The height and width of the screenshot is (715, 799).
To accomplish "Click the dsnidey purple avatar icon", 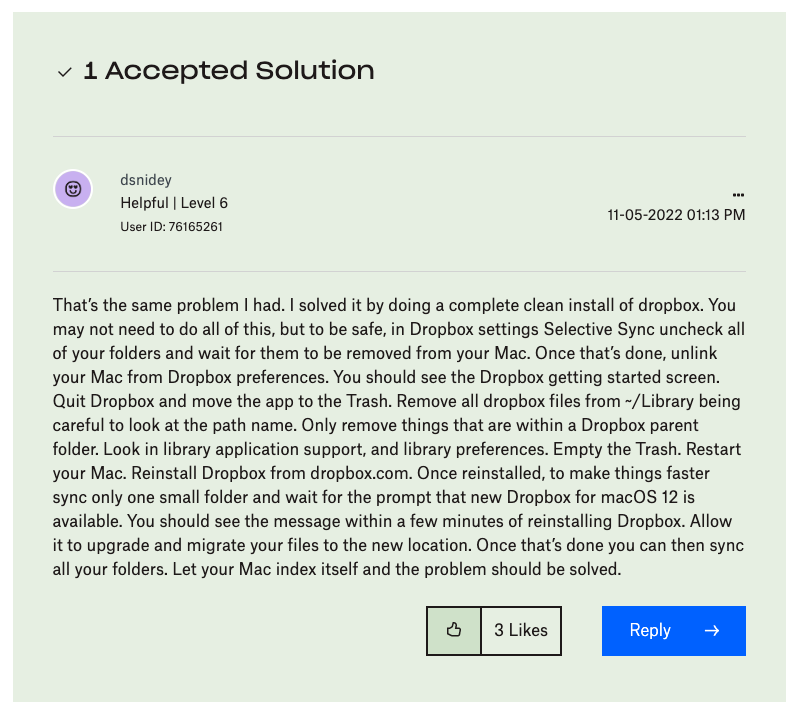I will pyautogui.click(x=73, y=189).
